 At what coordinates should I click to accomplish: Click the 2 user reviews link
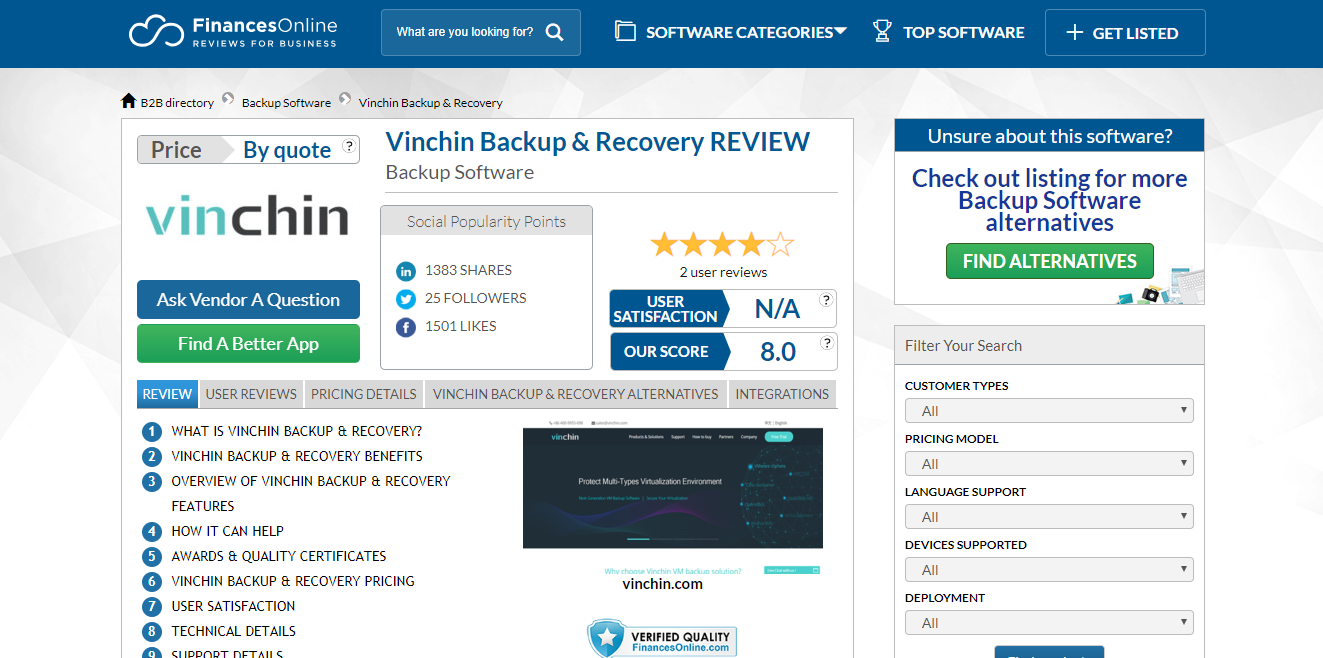tap(723, 272)
